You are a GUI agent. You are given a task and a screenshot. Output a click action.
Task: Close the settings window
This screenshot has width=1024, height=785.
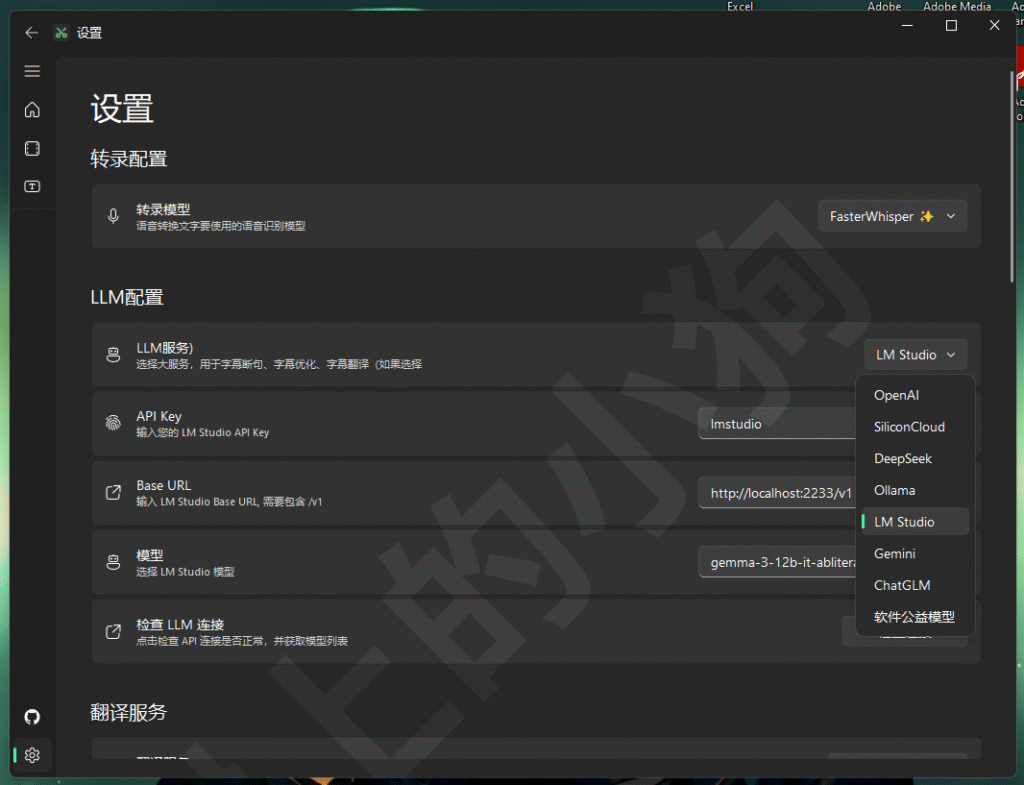(x=995, y=25)
